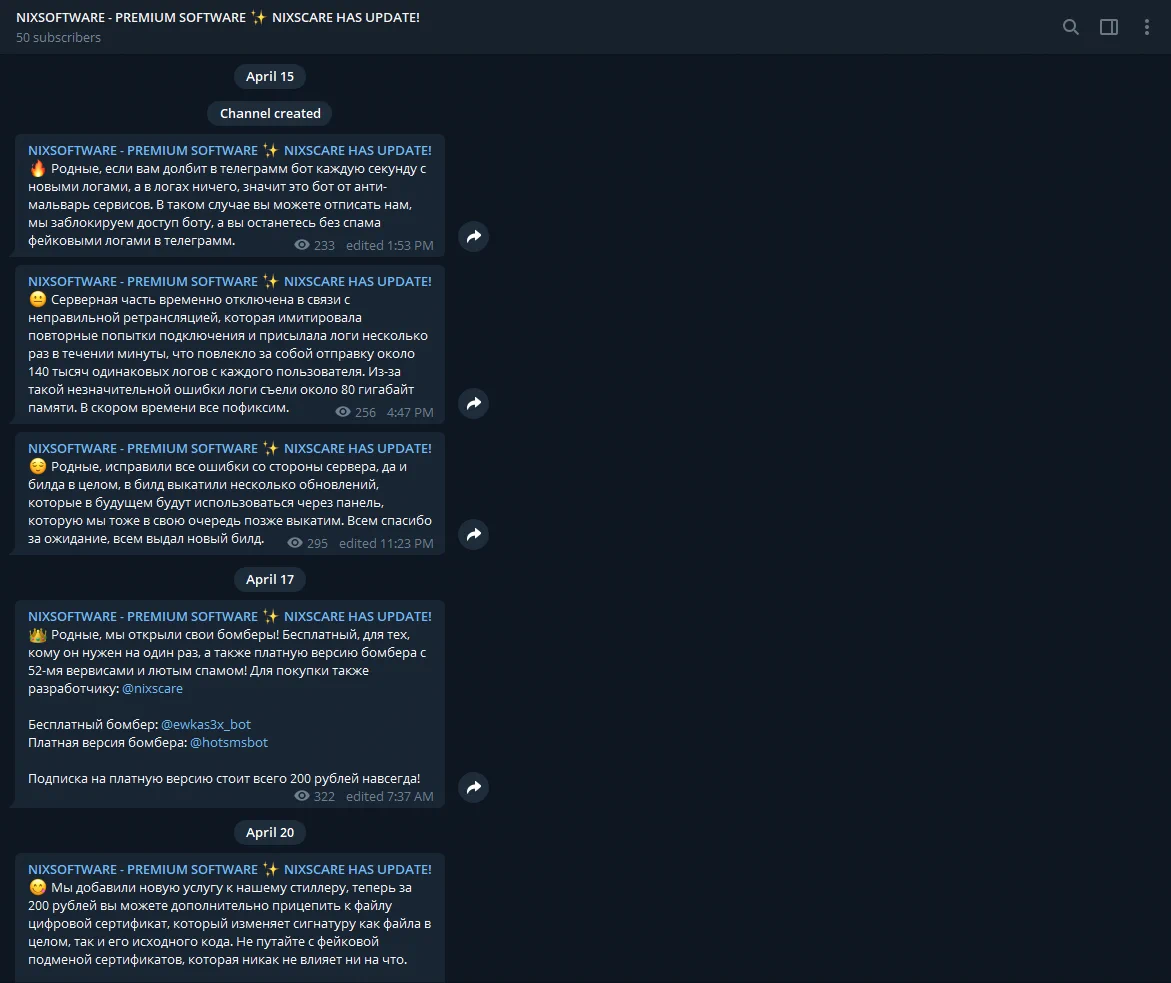
Task: Open the @hotsmsbot paid bomber link
Action: (229, 742)
